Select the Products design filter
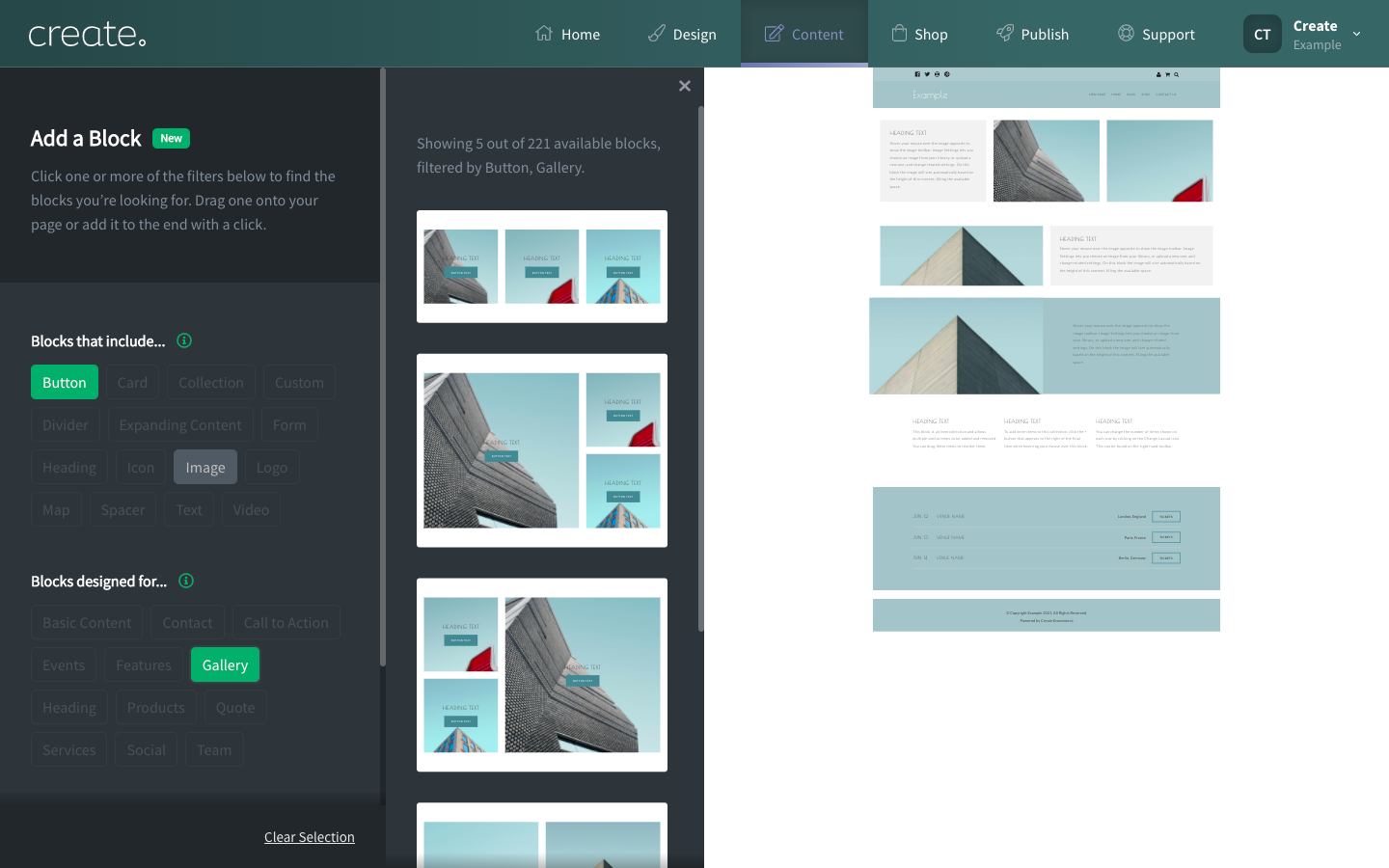 pos(156,707)
